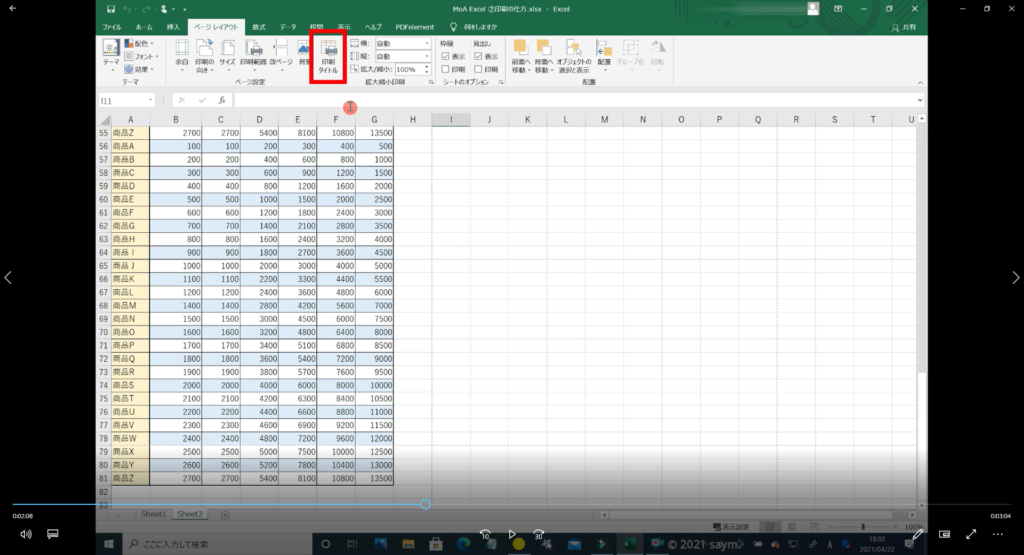This screenshot has height=555, width=1024.
Task: Open the Name Box dropdown arrow
Action: [150, 100]
